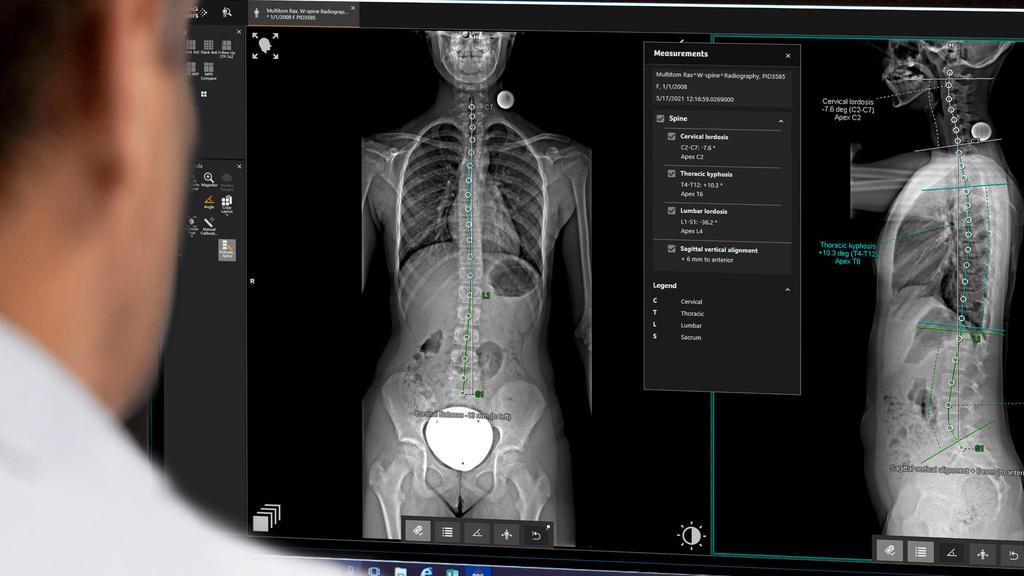Click the green S1 marker on frontal X-ray

click(479, 394)
